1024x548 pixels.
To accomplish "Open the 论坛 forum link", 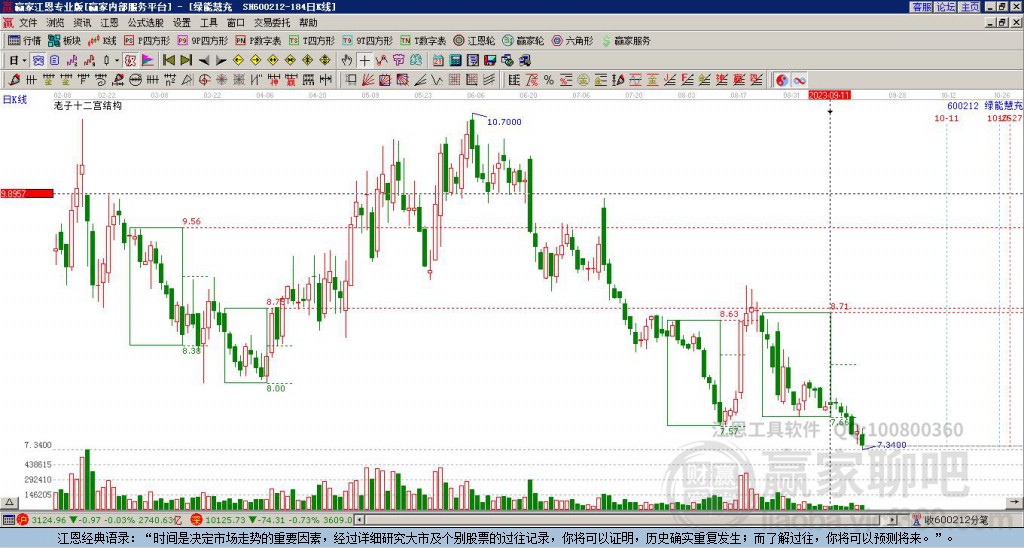I will point(945,7).
